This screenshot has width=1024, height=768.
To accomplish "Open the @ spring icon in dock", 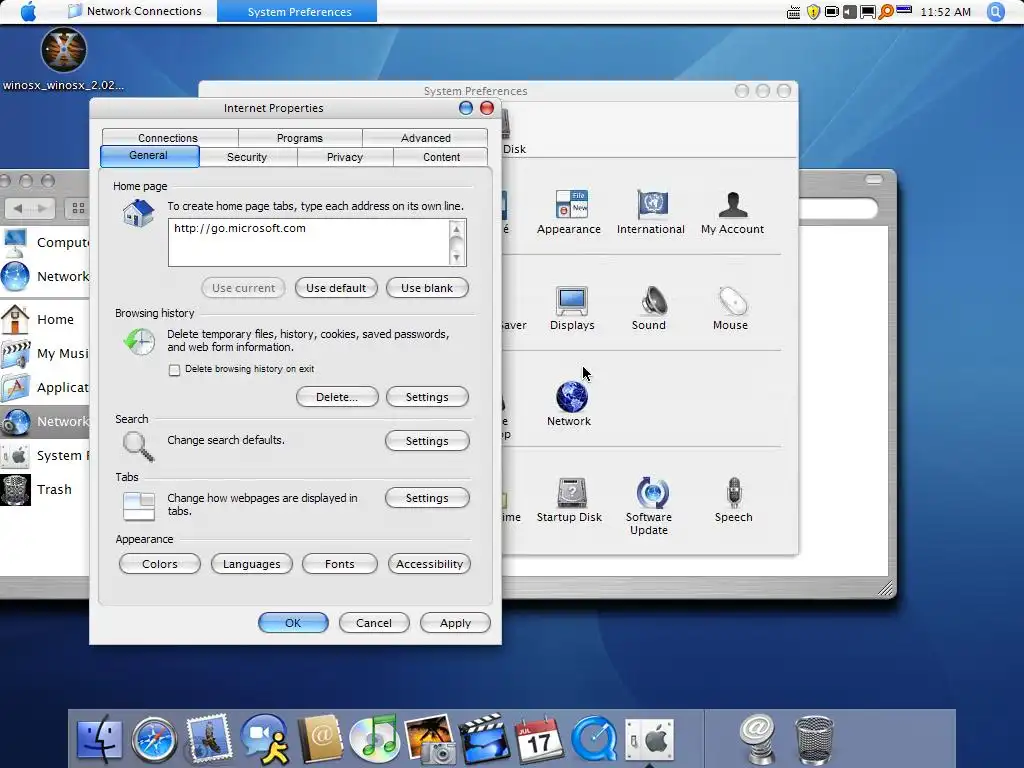I will [758, 739].
